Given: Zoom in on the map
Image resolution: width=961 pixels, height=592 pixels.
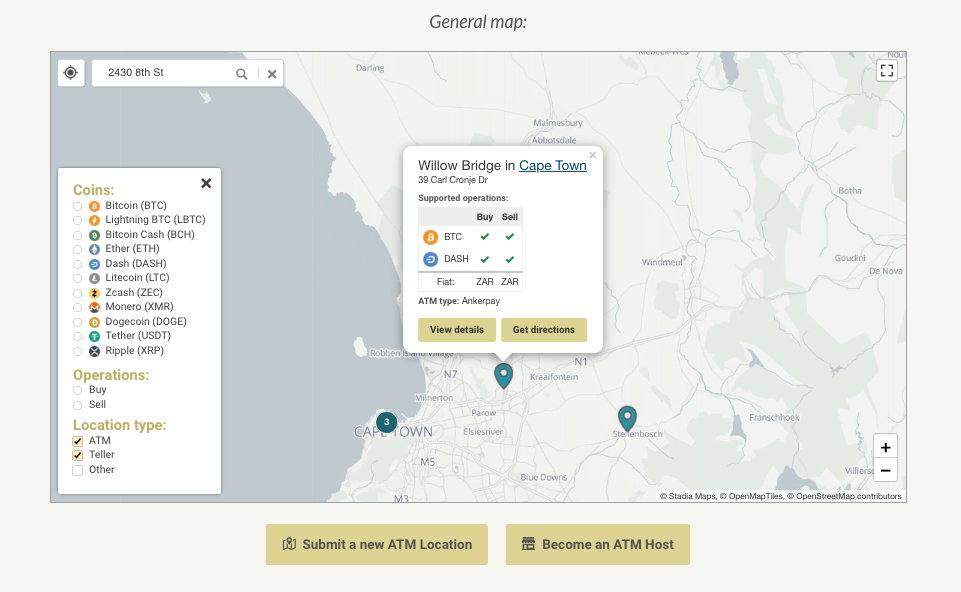Looking at the screenshot, I should 886,447.
